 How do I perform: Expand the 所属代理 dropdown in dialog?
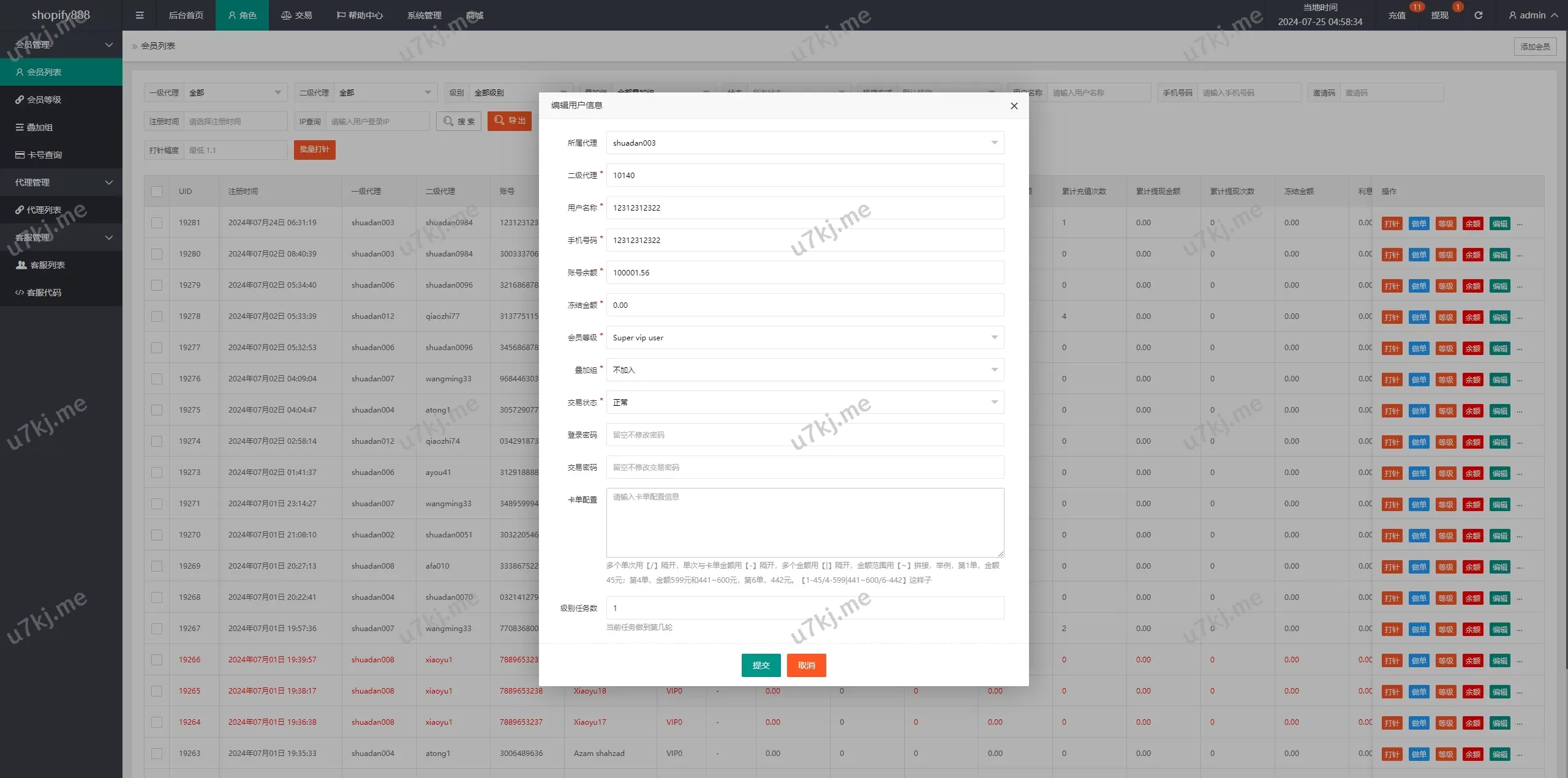coord(805,143)
